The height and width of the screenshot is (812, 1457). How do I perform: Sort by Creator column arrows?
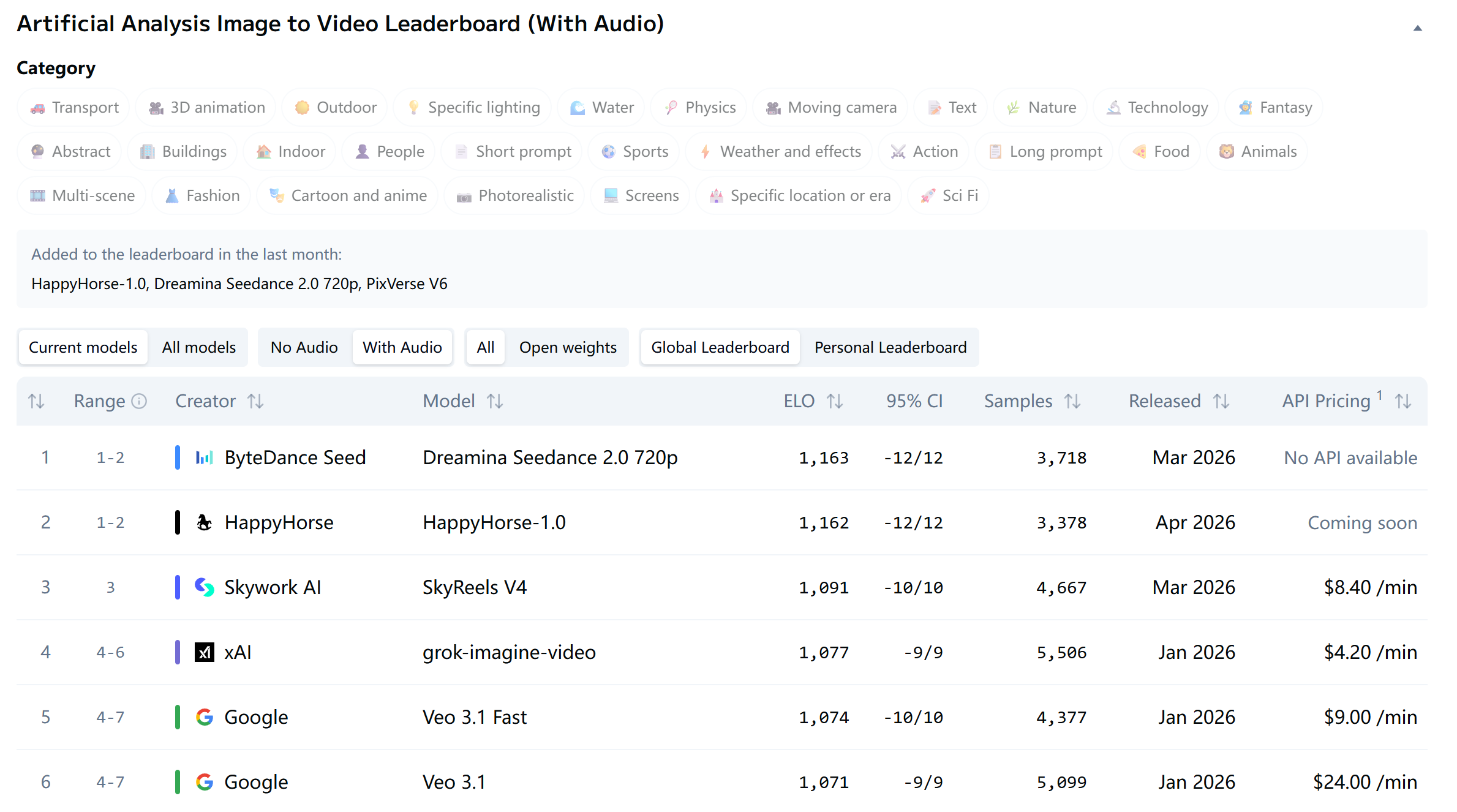coord(255,401)
